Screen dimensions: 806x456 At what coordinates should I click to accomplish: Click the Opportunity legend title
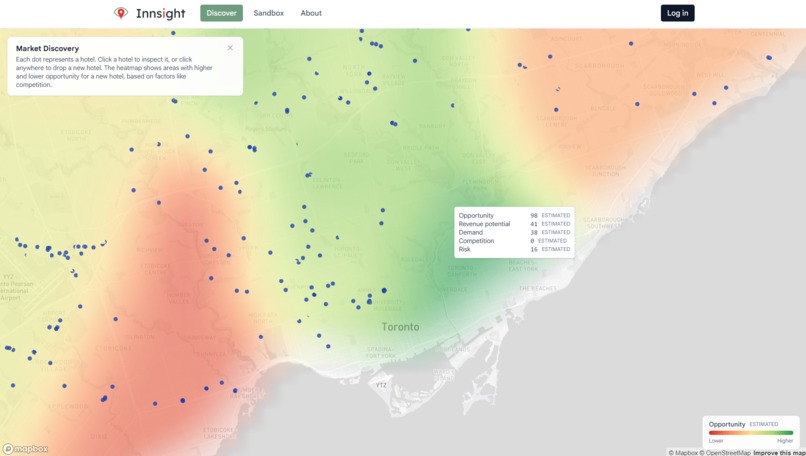coord(727,424)
